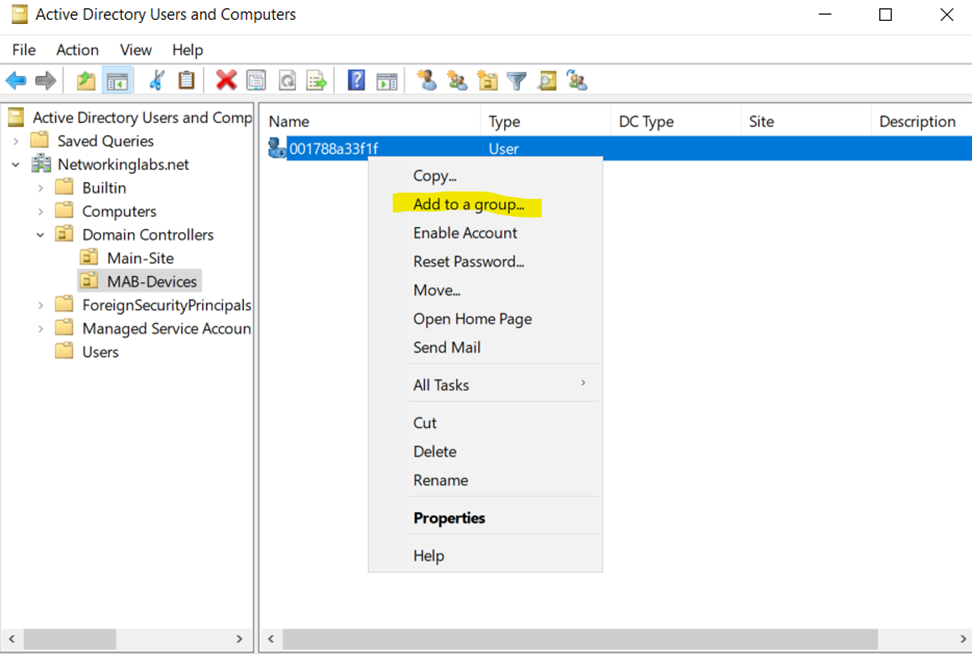Toggle the Show/Hide Console Tree icon

tap(117, 81)
